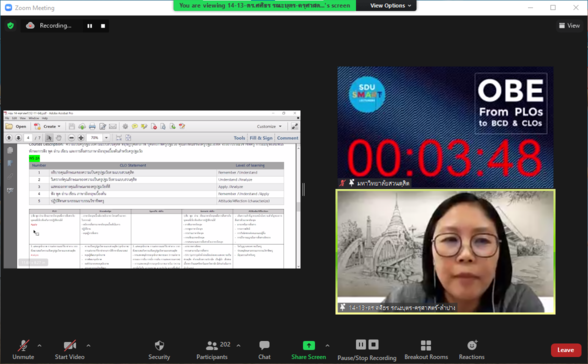Viewport: 588px width, 364px height.
Task: Click the Print icon in Acrobat
Action: pos(92,126)
